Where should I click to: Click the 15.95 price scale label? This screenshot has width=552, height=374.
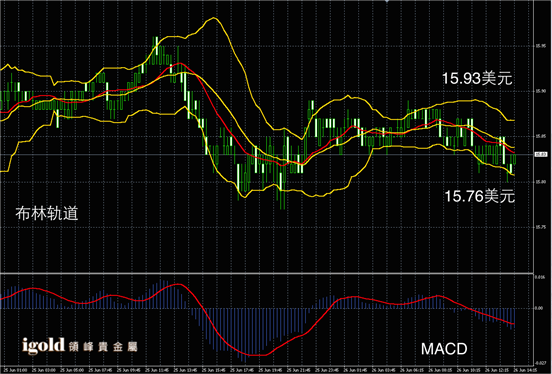point(540,46)
